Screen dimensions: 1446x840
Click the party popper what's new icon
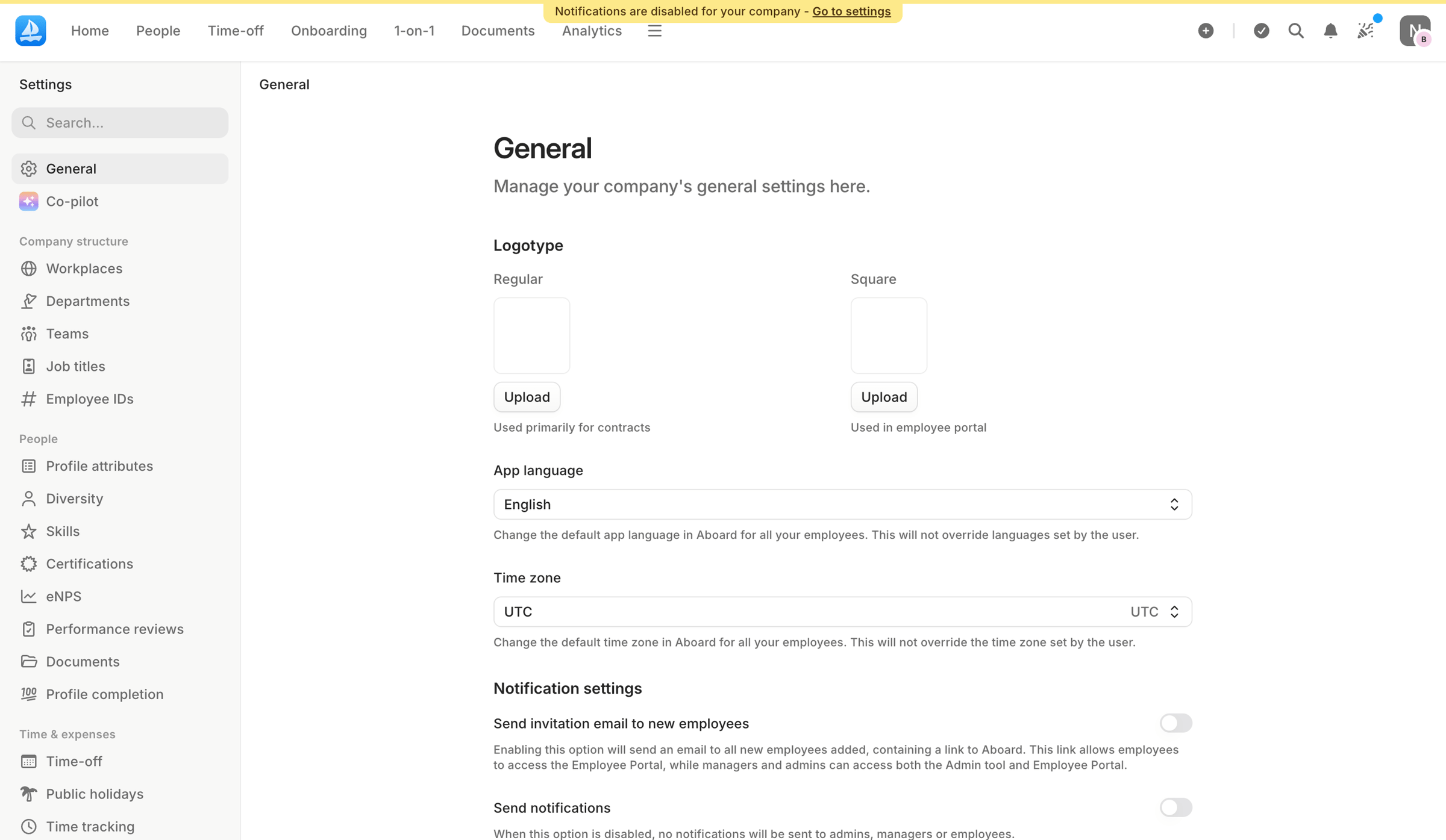point(1366,31)
